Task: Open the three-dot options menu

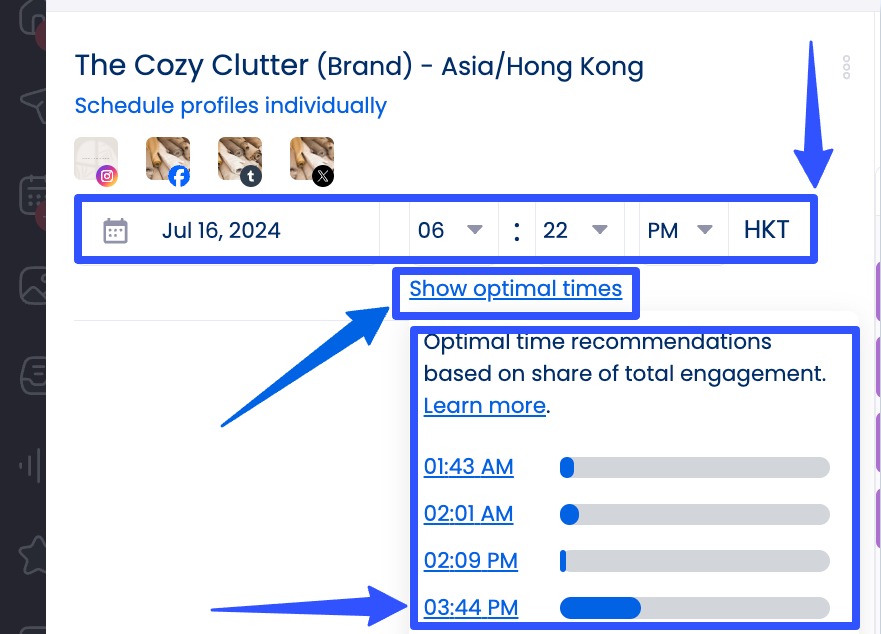Action: [x=846, y=67]
